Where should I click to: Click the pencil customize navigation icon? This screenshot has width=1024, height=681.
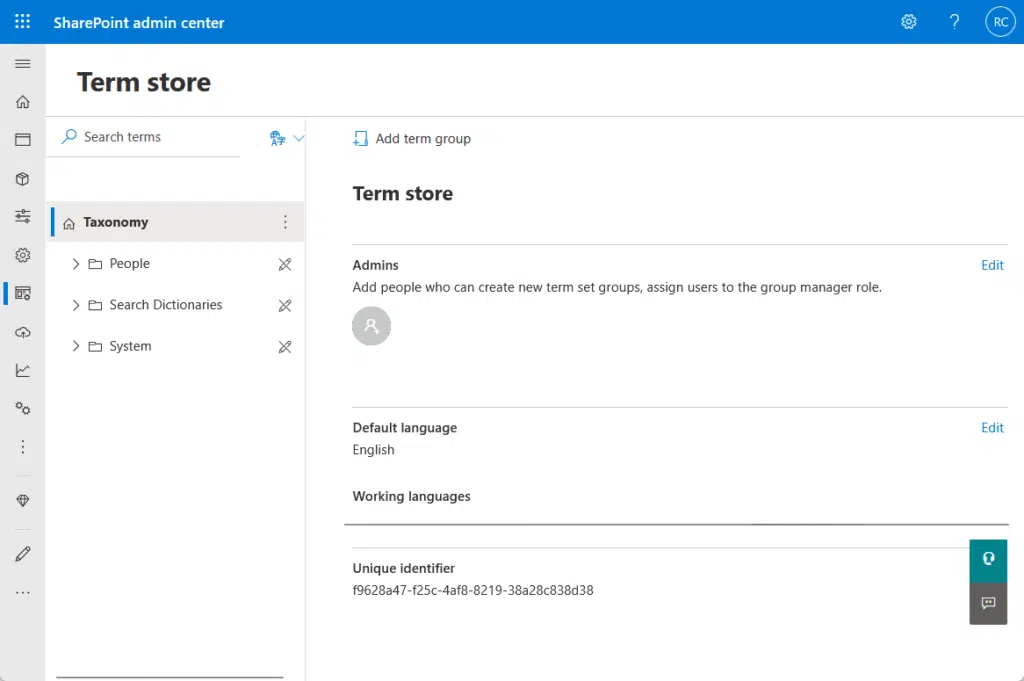[x=23, y=554]
